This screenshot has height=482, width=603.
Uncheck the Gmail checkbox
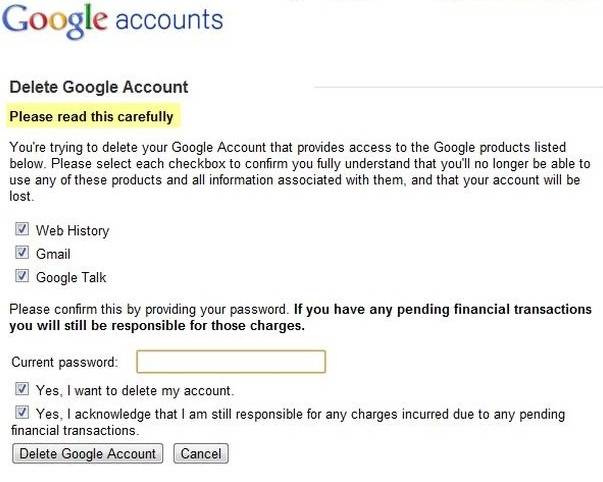click(22, 254)
